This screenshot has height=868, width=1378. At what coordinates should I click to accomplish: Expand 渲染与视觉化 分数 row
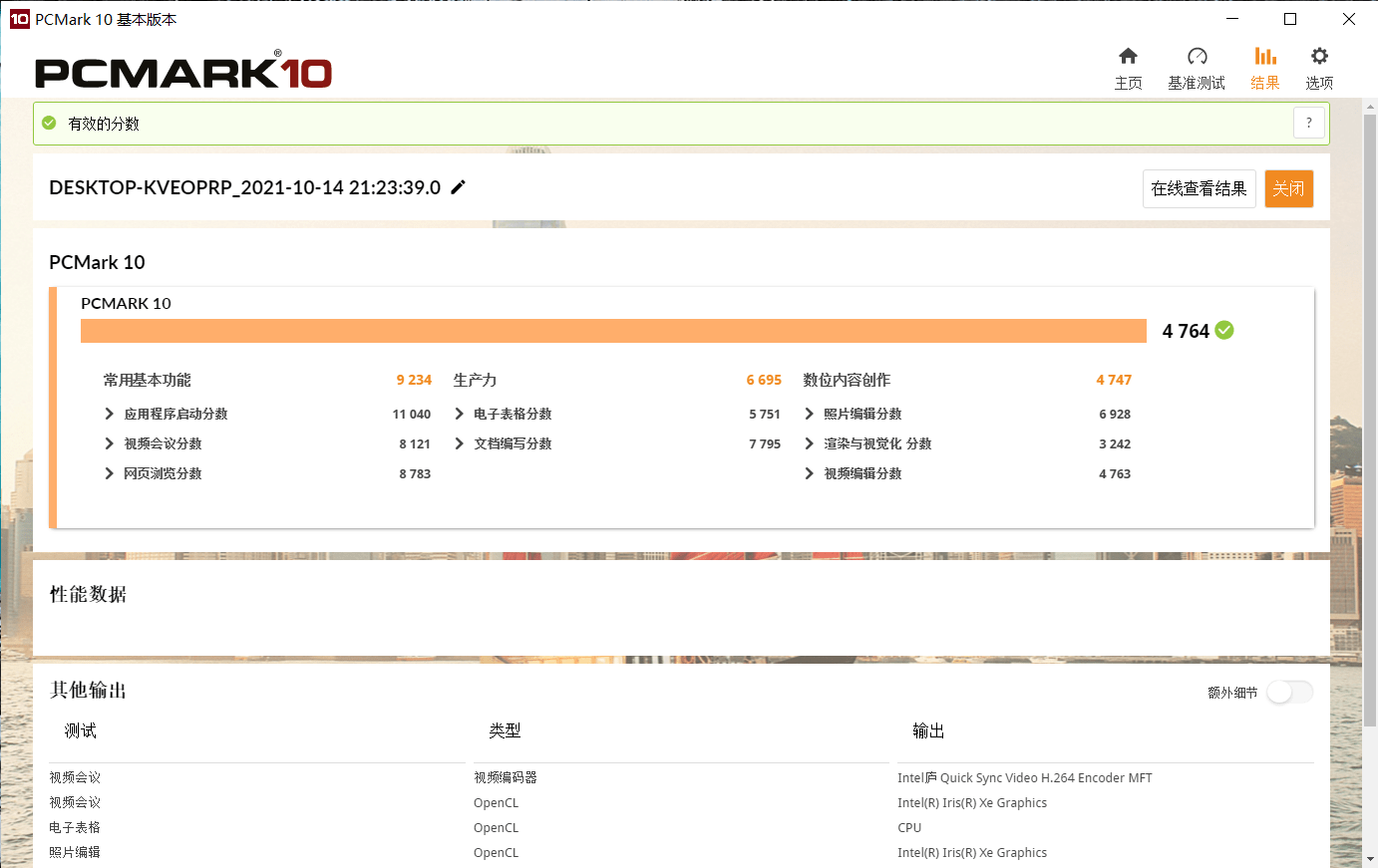tap(810, 443)
